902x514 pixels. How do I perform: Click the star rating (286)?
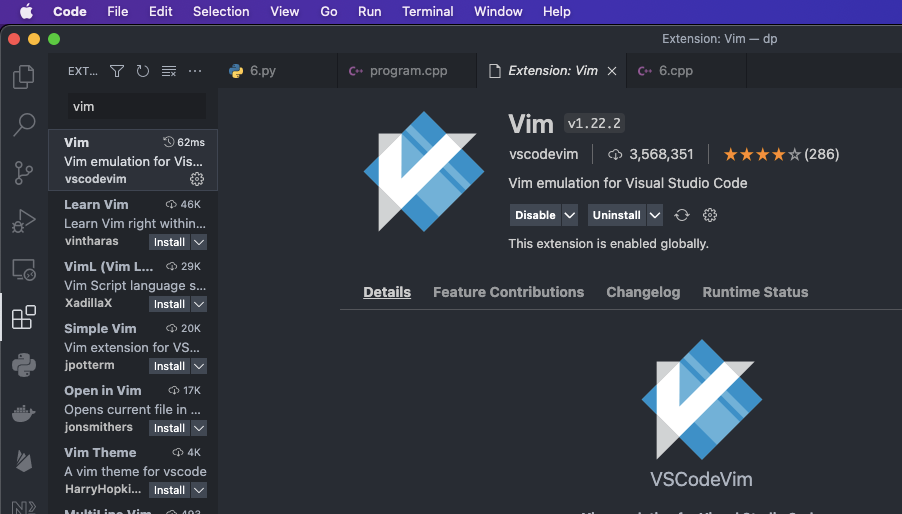pos(781,154)
